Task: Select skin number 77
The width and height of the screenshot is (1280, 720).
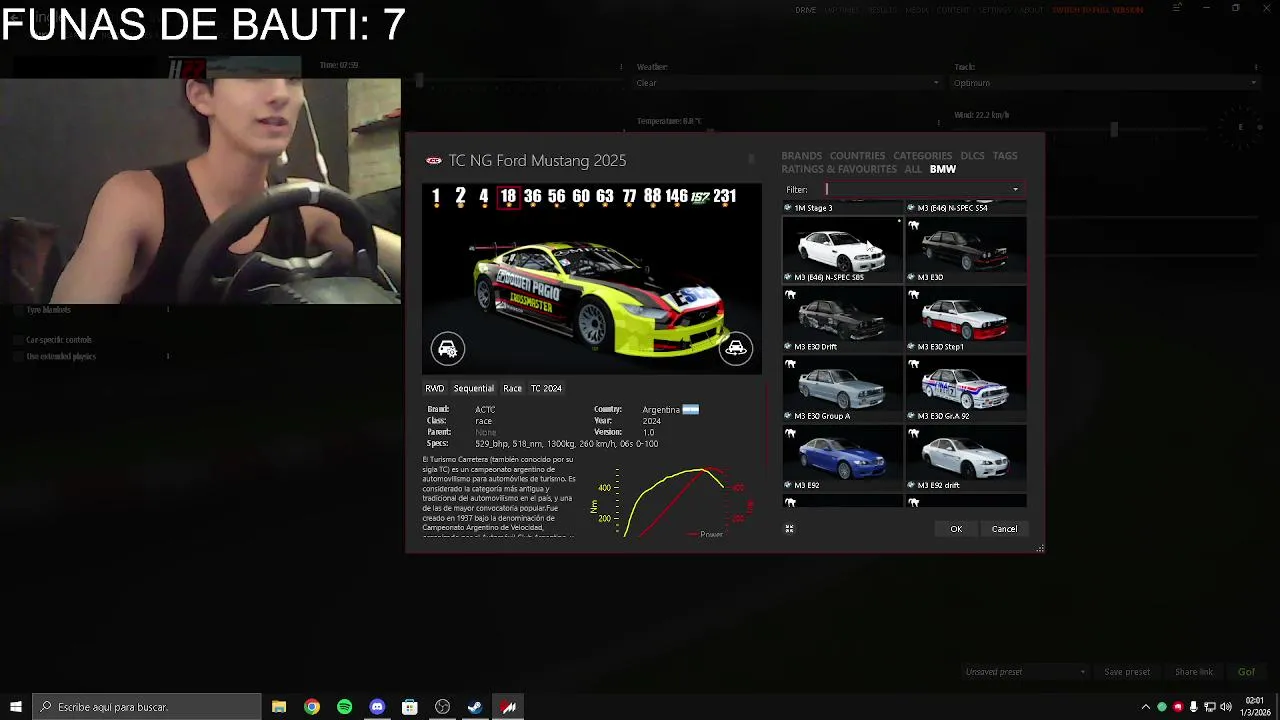Action: pyautogui.click(x=629, y=196)
